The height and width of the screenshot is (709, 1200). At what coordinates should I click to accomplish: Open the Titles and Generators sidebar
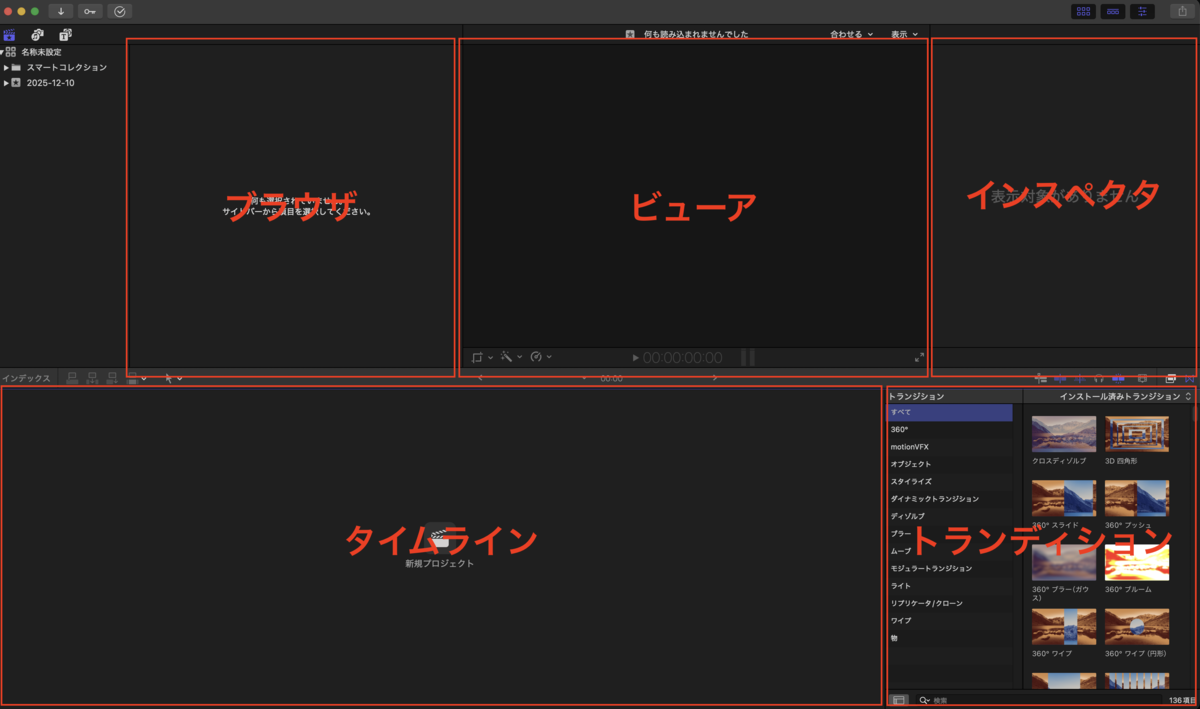point(65,35)
